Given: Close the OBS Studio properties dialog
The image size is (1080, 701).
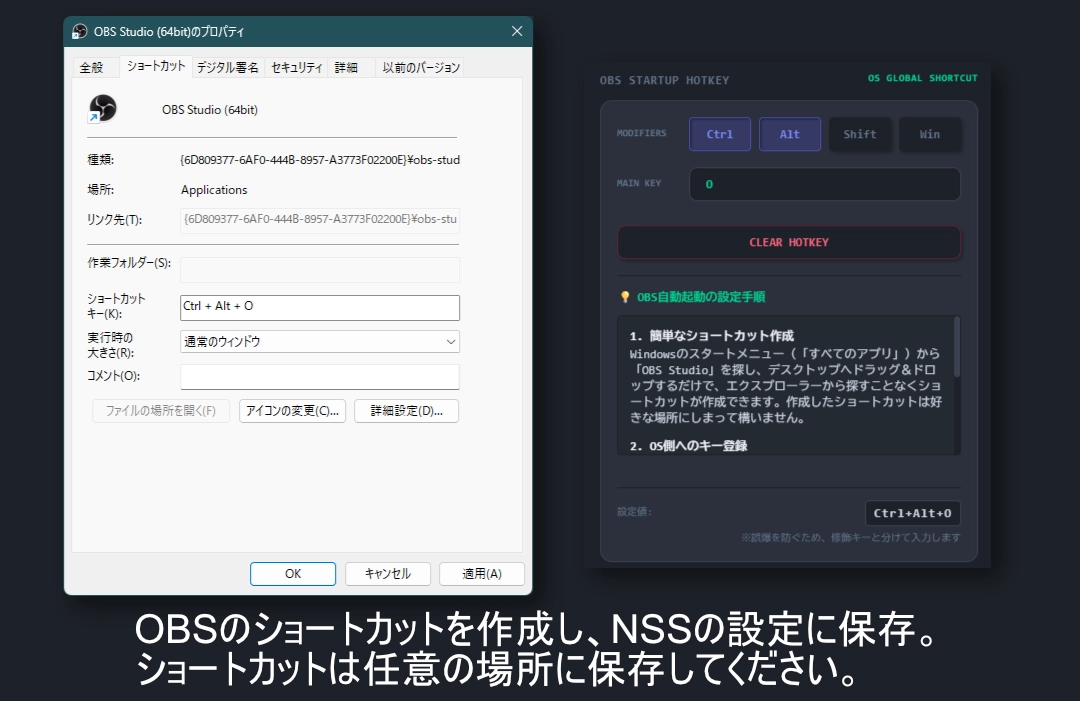Looking at the screenshot, I should (517, 32).
